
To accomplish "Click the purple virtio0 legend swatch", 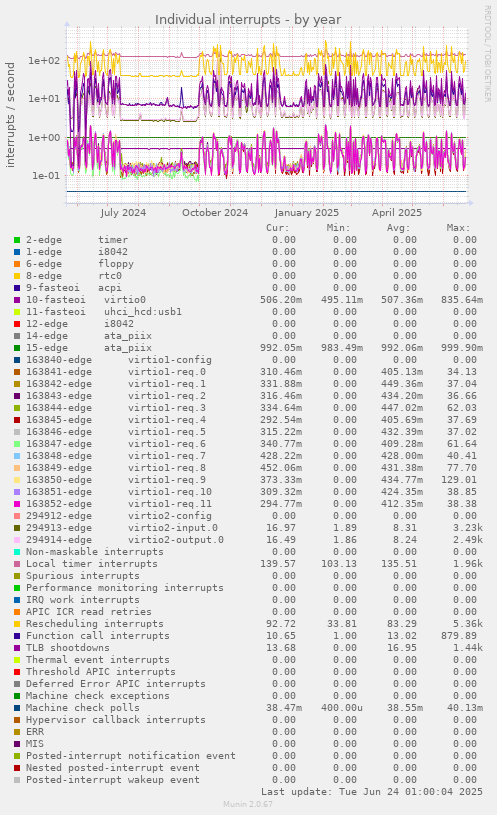I will pyautogui.click(x=17, y=300).
